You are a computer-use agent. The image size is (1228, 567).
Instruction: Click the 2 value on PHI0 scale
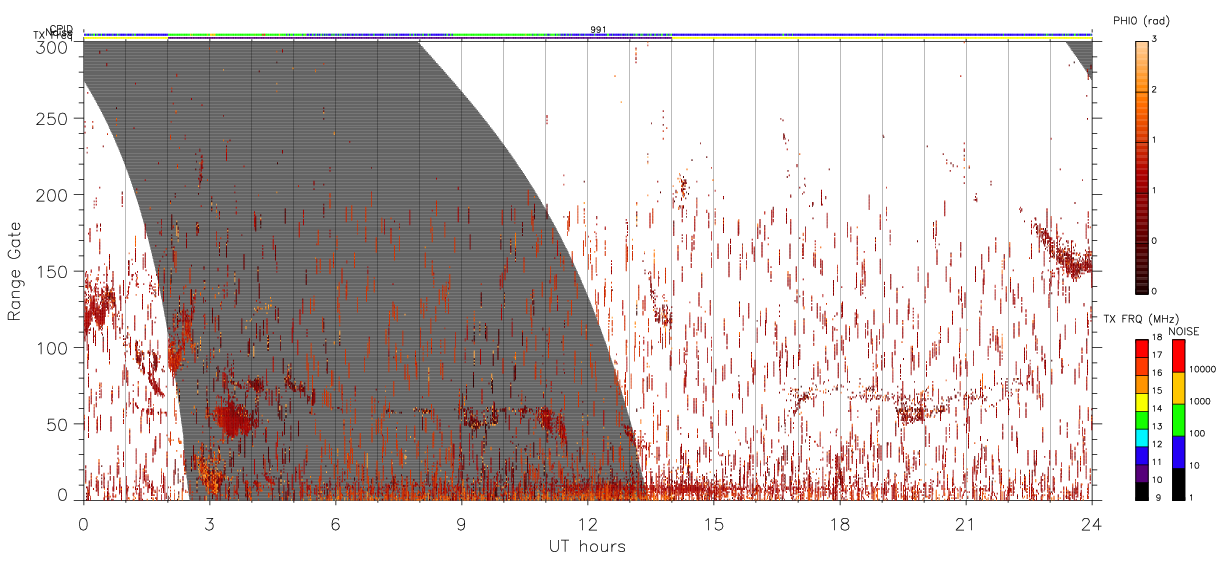1153,89
